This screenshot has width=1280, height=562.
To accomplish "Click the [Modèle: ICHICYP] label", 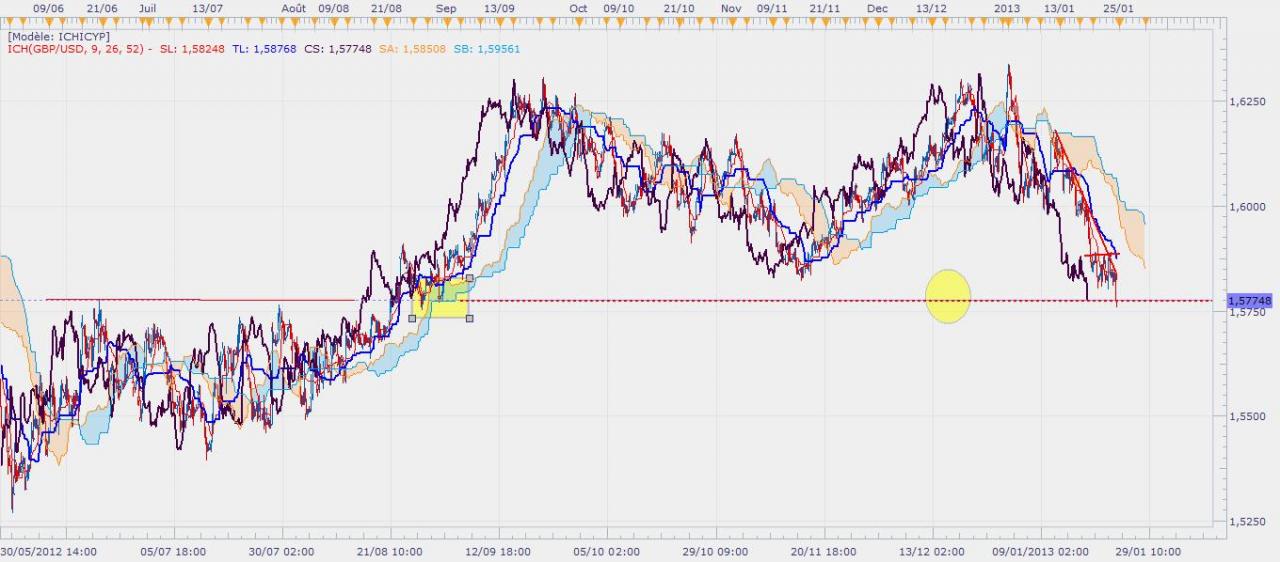I will 57,35.
